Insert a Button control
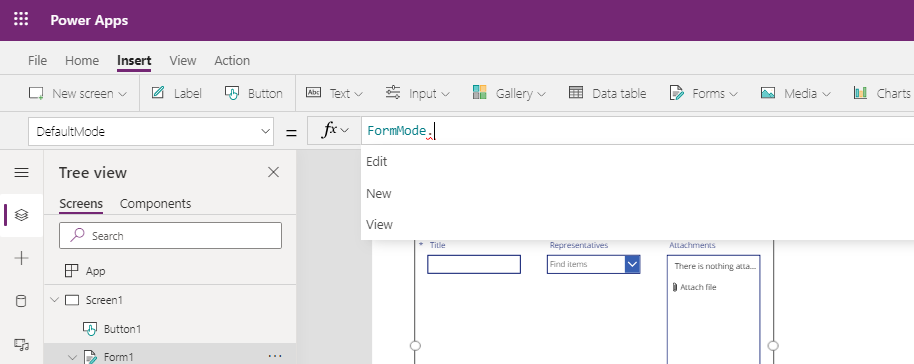 [x=254, y=93]
